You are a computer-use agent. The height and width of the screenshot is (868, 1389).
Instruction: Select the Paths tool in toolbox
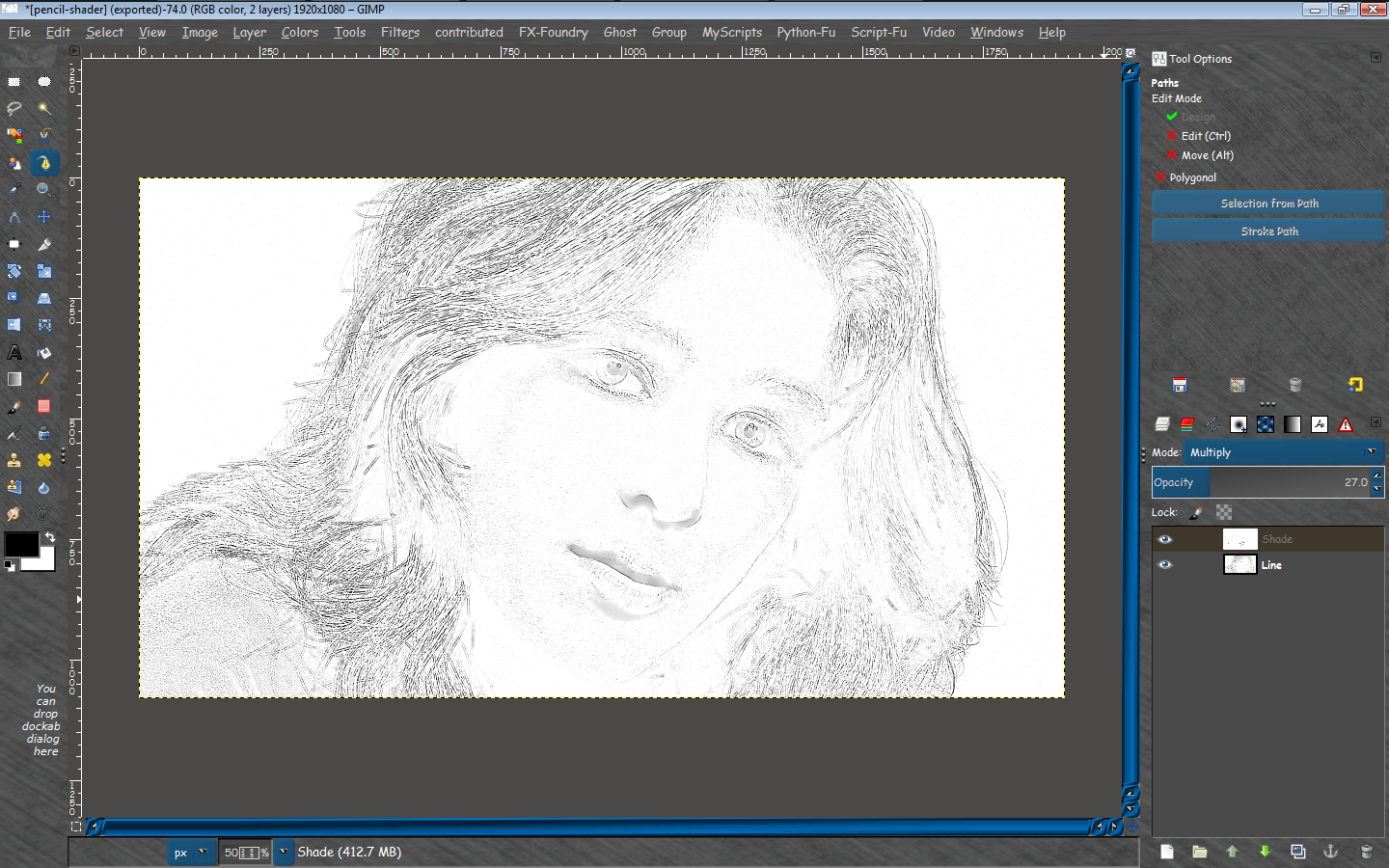click(44, 163)
